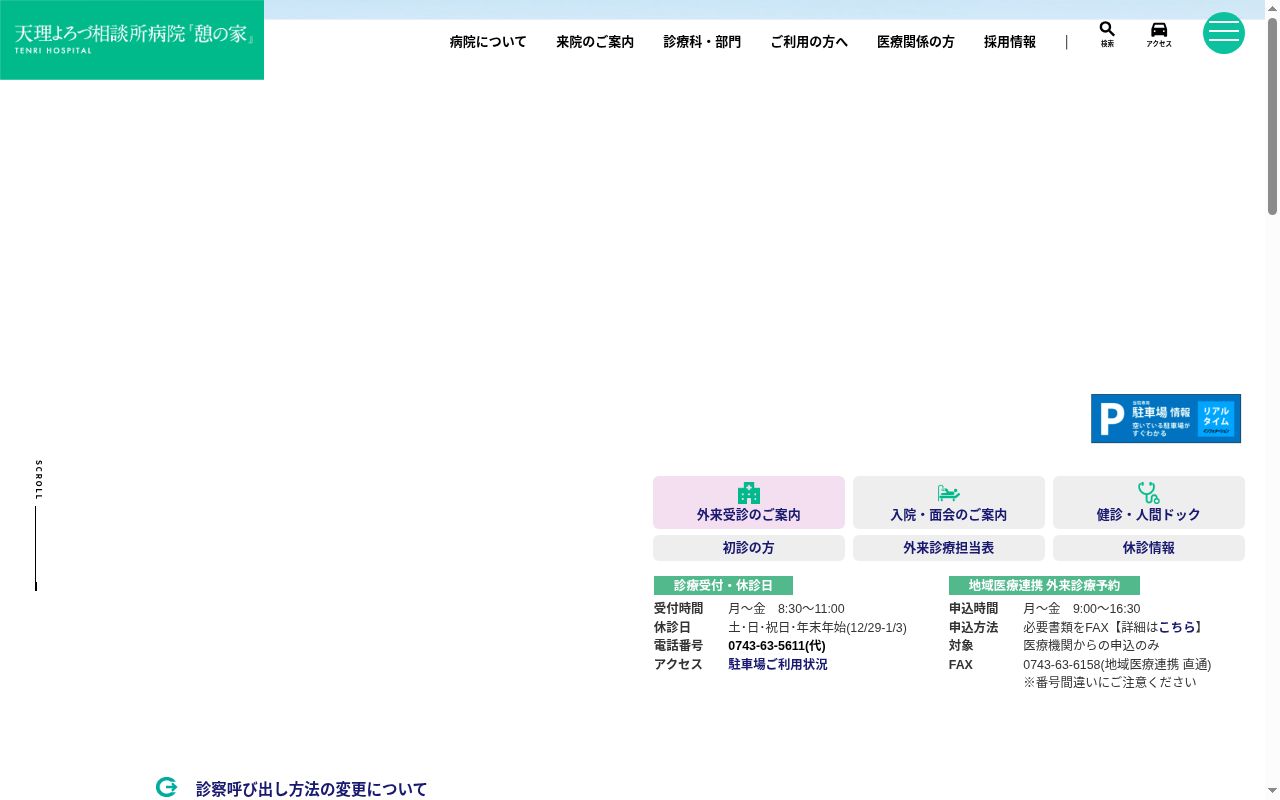Open the 採用情報 menu
This screenshot has height=800, width=1280.
pos(1010,42)
